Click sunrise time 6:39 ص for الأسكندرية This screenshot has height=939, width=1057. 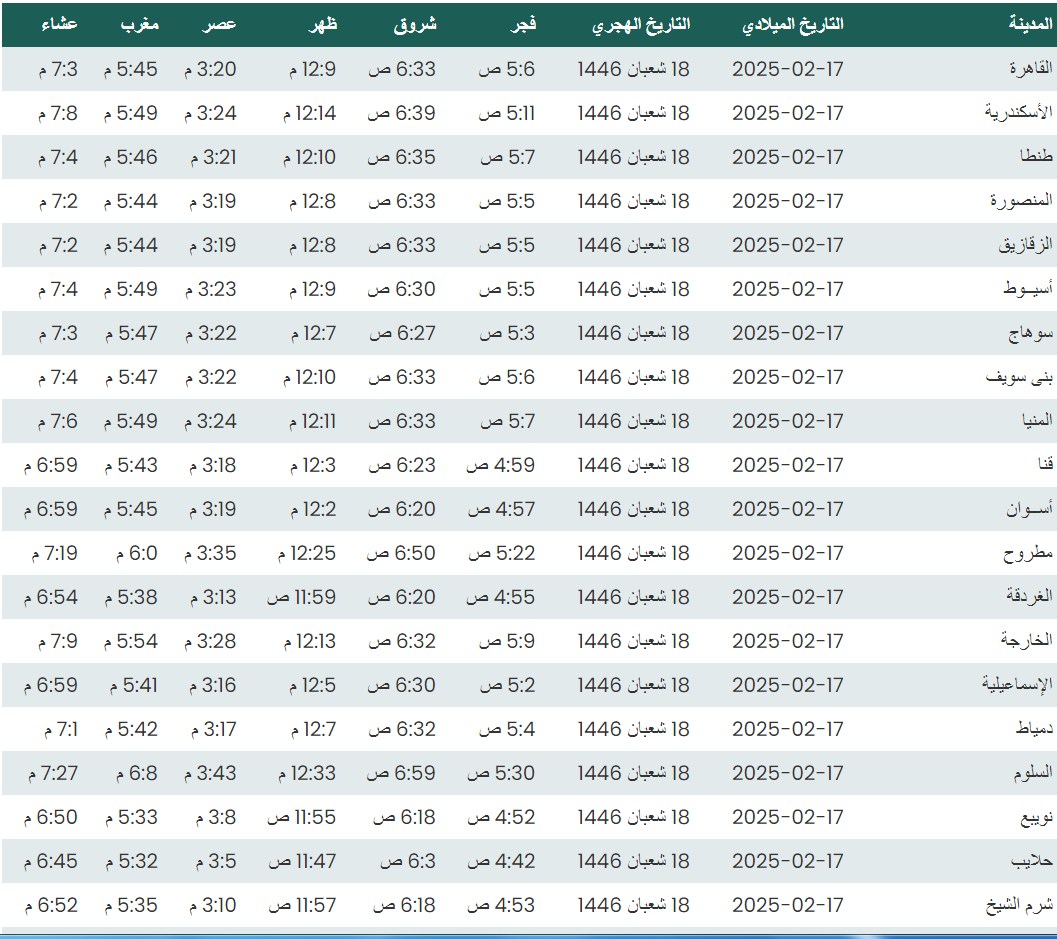click(402, 113)
